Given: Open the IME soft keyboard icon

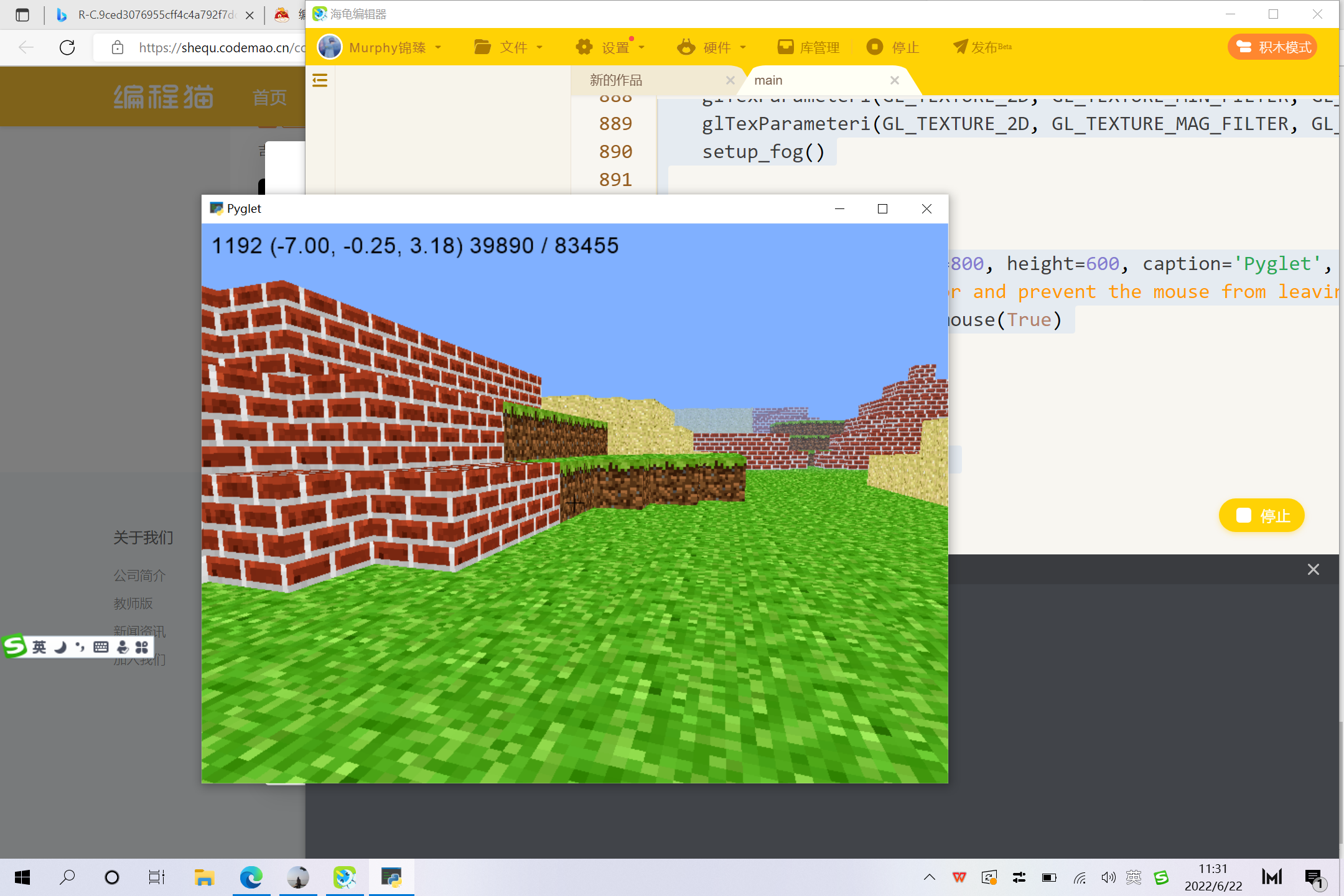Looking at the screenshot, I should tap(101, 647).
